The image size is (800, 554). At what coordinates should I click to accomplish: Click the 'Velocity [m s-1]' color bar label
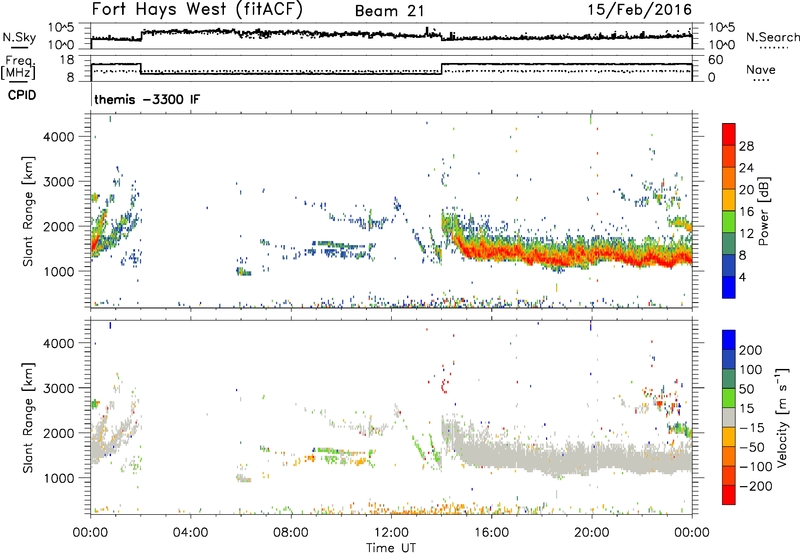(x=782, y=417)
